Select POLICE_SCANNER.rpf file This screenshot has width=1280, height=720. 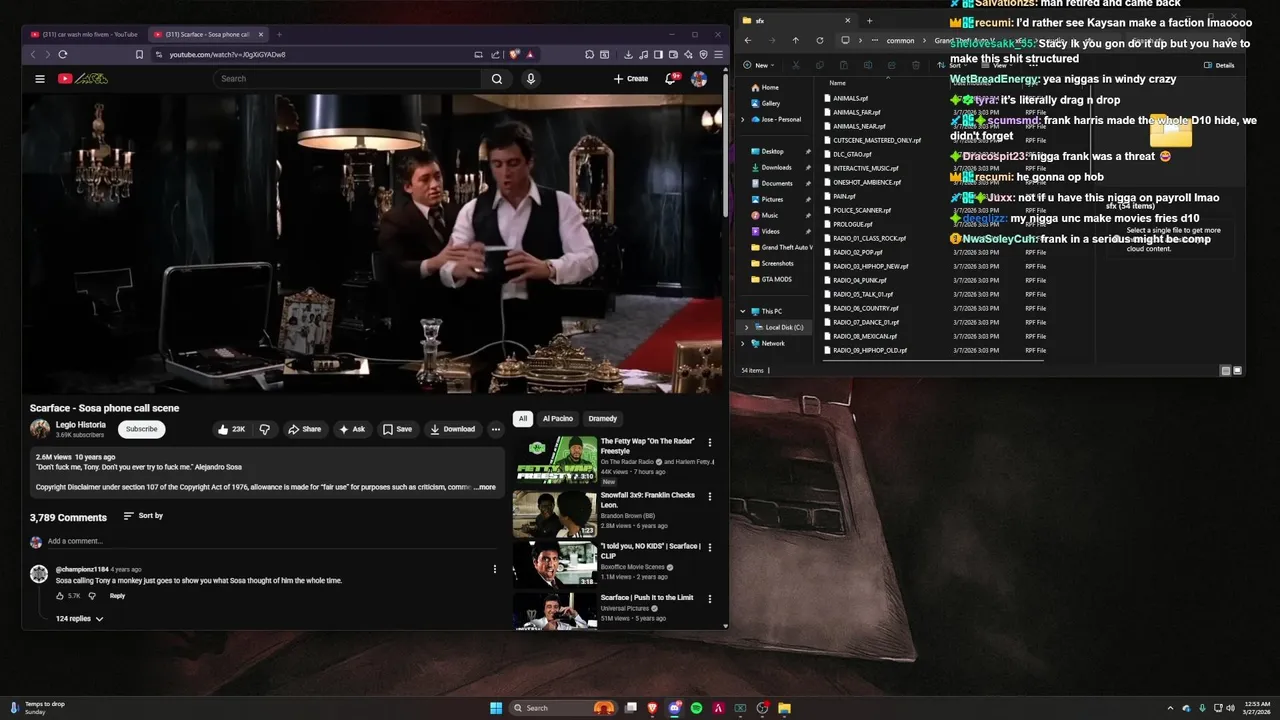[862, 210]
